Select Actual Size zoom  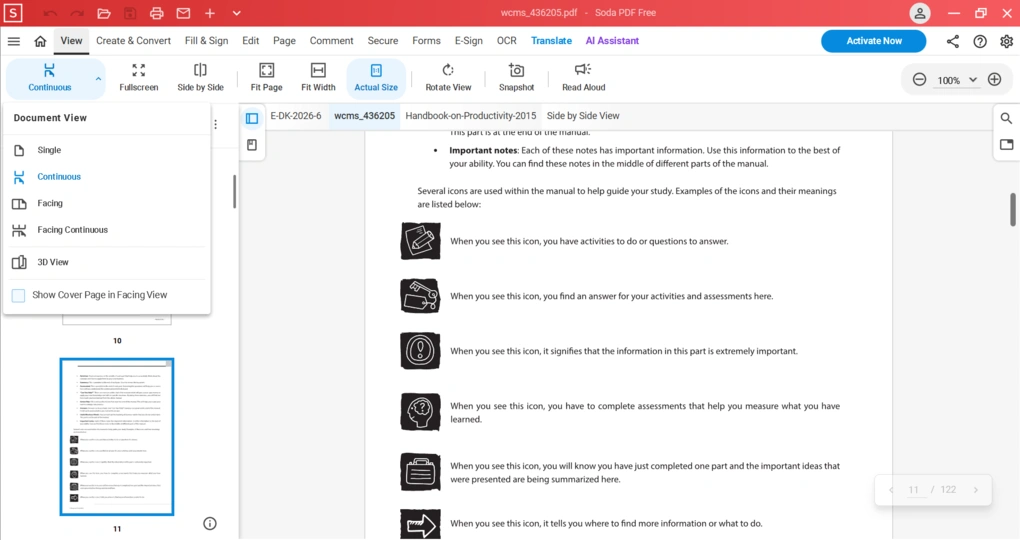[376, 77]
